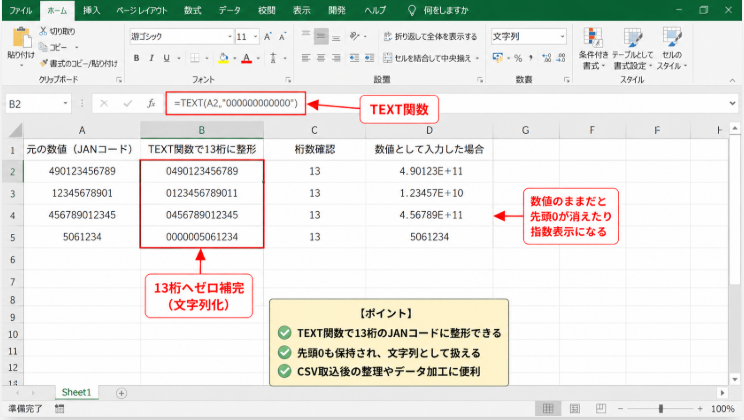Toggle wrap text (折り返して全体を表示する)

[430, 37]
